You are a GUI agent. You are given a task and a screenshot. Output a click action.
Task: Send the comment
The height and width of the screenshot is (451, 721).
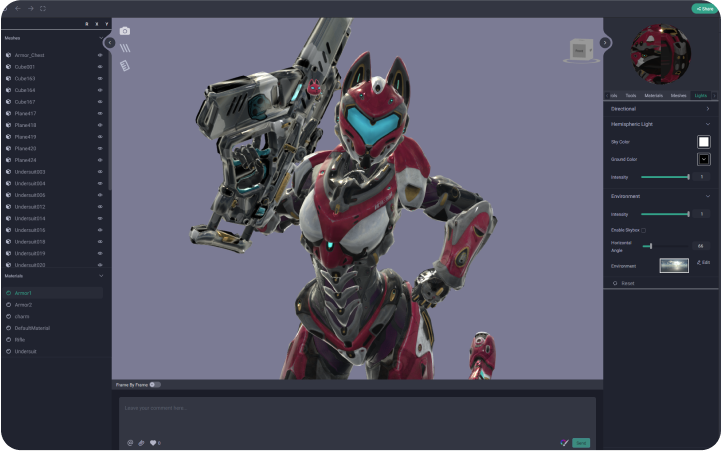pyautogui.click(x=580, y=442)
